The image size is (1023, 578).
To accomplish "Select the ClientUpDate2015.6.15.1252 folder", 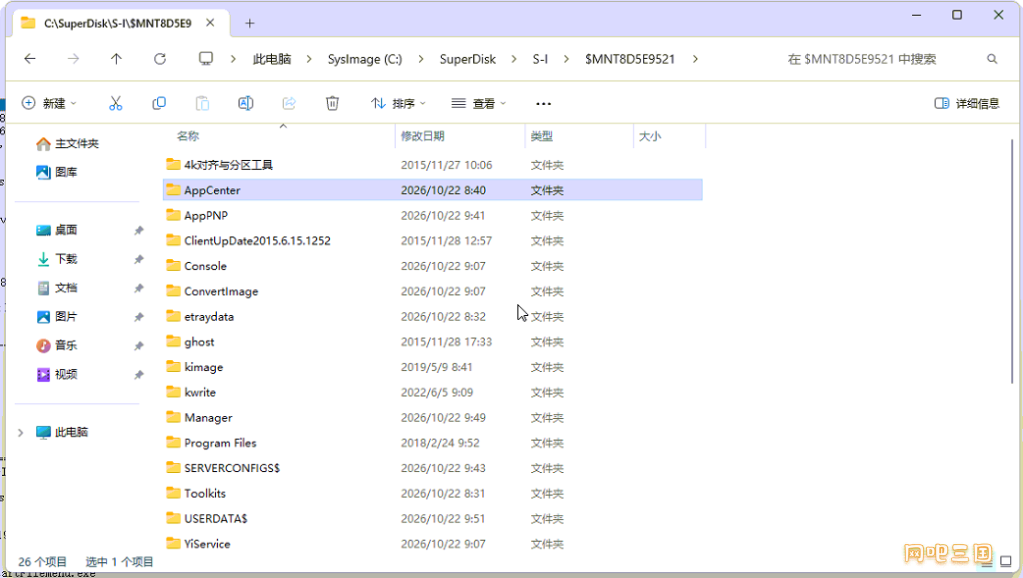I will 433,241.
